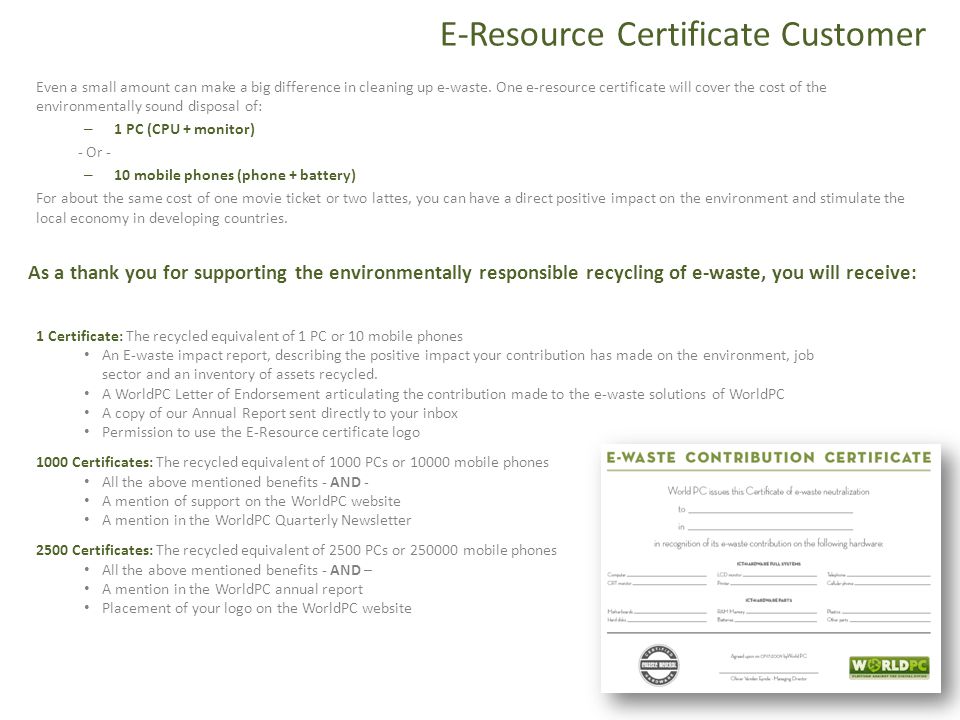
Task: Click the round certified hardware seal on the certificate
Action: coord(659,665)
